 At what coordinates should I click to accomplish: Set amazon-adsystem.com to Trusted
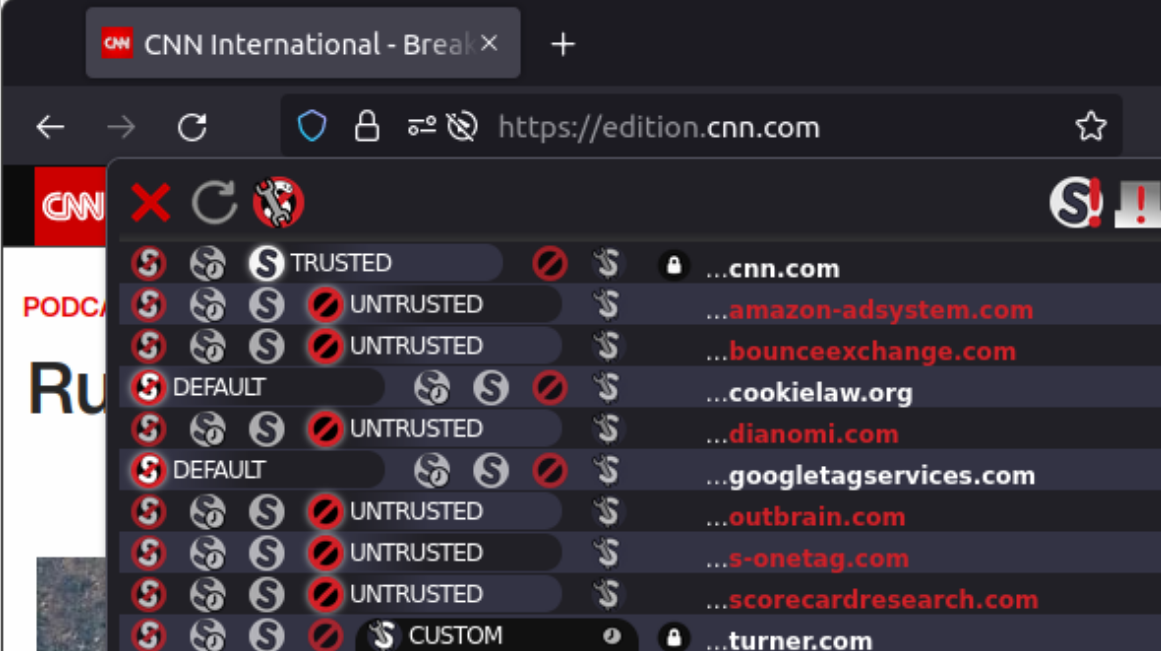pyautogui.click(x=266, y=305)
